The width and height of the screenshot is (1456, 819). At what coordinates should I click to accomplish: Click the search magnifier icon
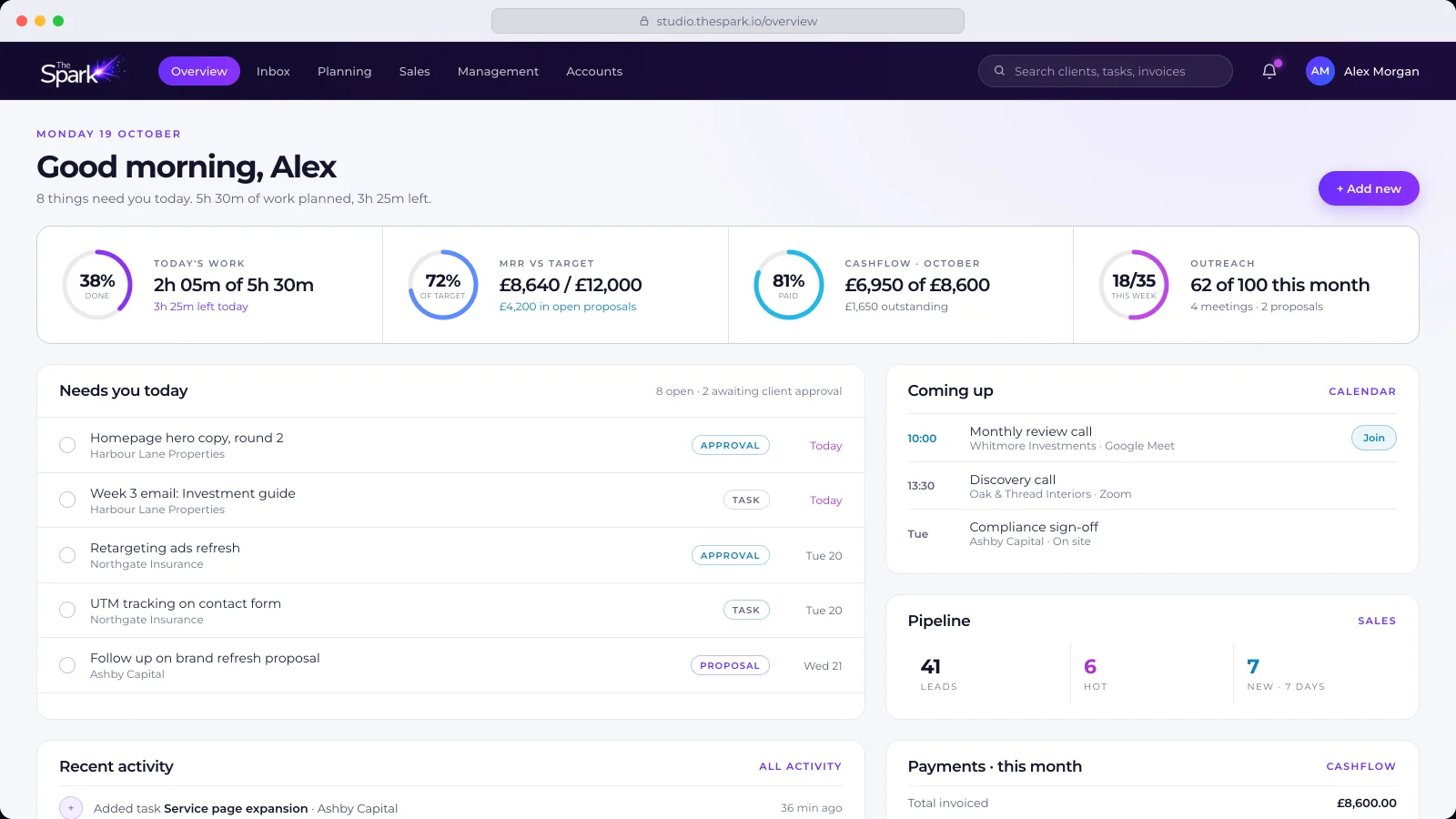point(999,71)
